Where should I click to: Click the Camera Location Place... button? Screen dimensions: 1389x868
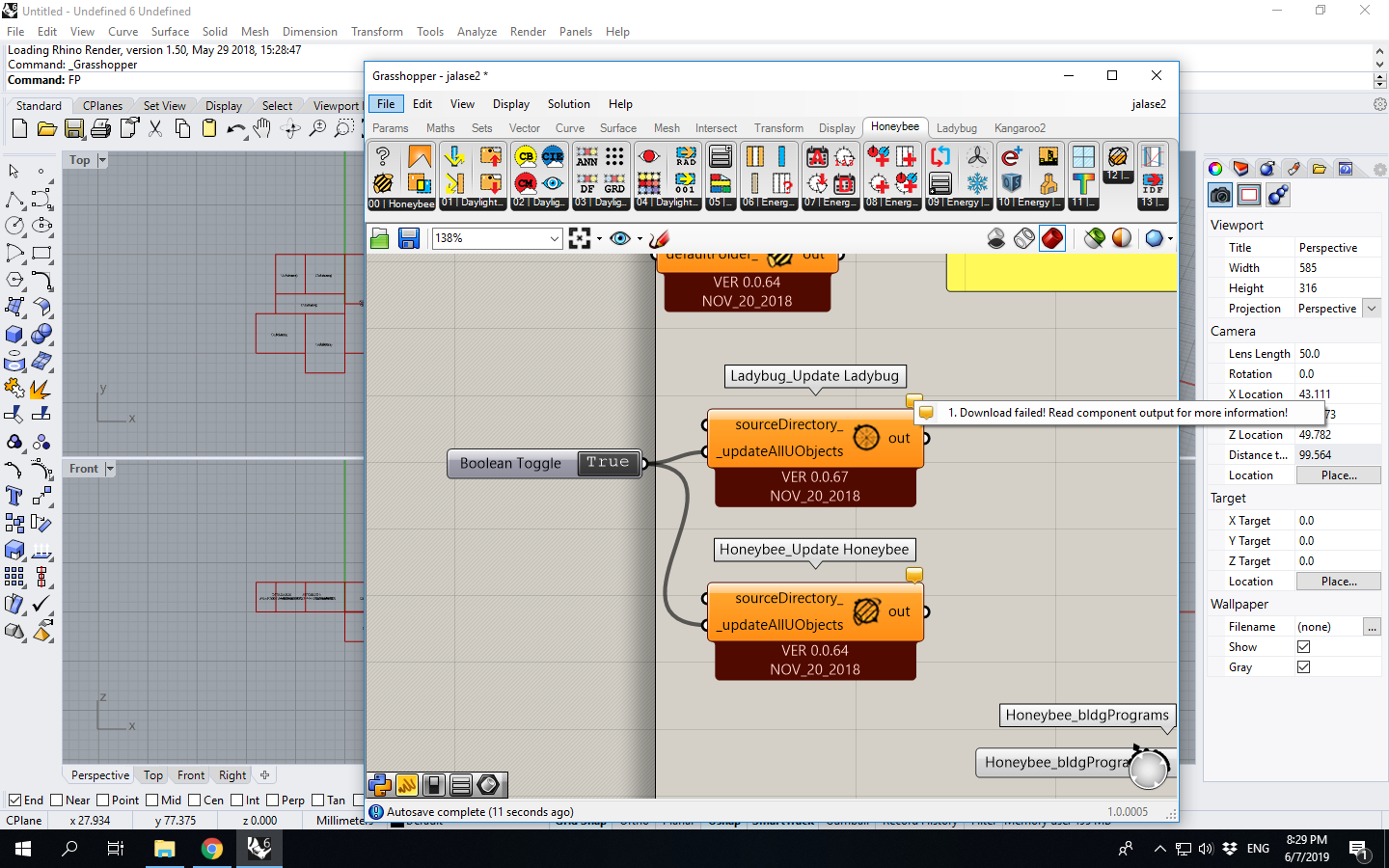[x=1339, y=475]
